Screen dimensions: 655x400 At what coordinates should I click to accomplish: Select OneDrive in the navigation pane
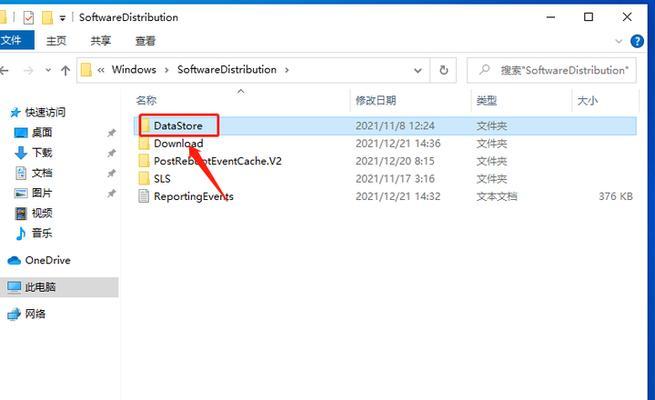click(x=47, y=260)
